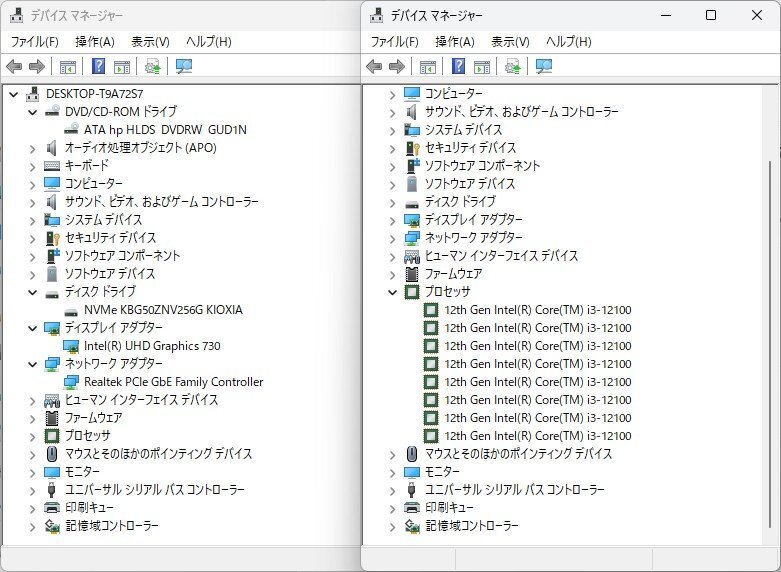Click the 印刷キュー printer icon in right window
Viewport: 781px width, 572px height.
click(412, 508)
